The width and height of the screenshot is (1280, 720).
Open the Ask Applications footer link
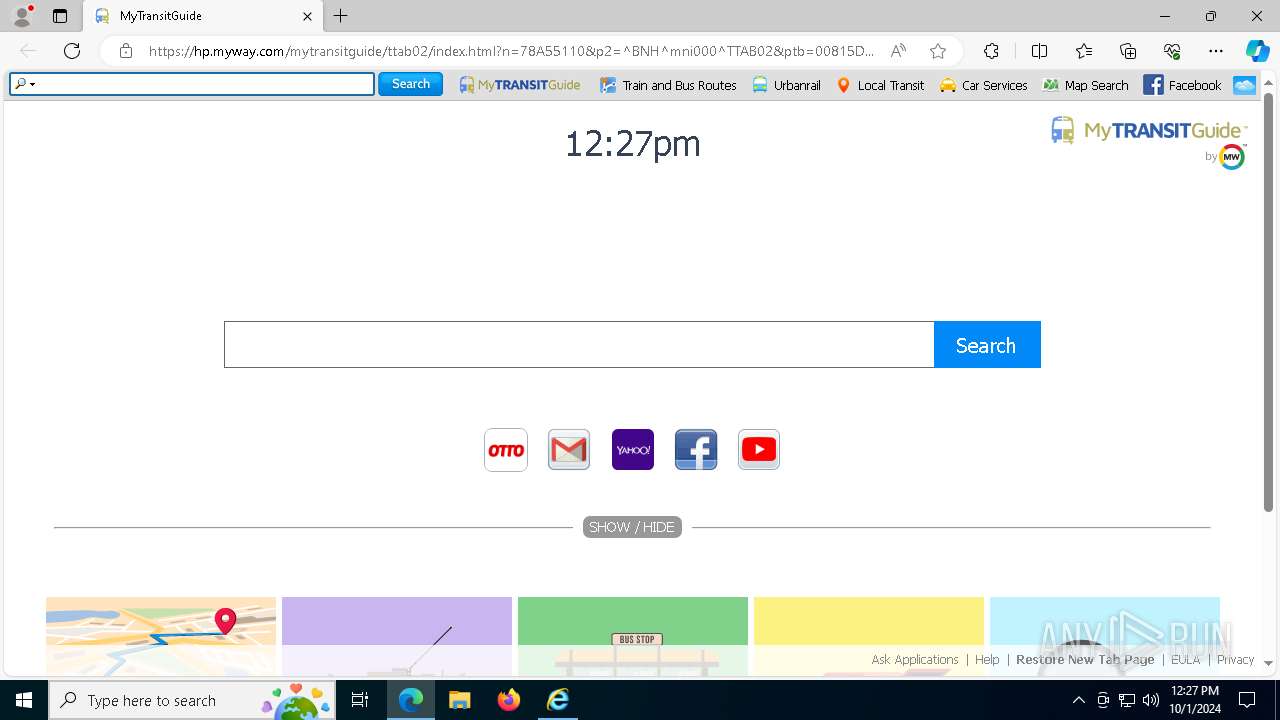click(915, 659)
